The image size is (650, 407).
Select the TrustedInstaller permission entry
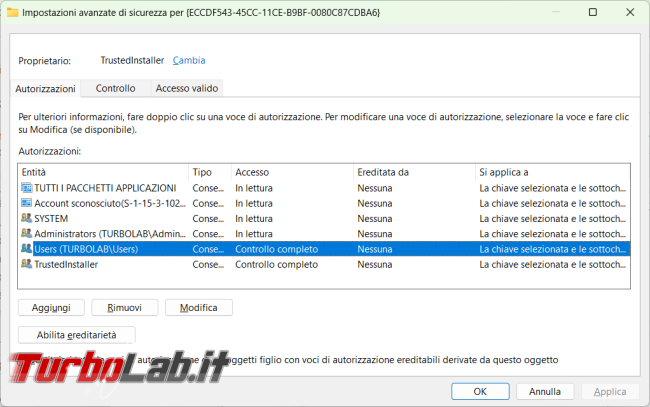tap(324, 264)
